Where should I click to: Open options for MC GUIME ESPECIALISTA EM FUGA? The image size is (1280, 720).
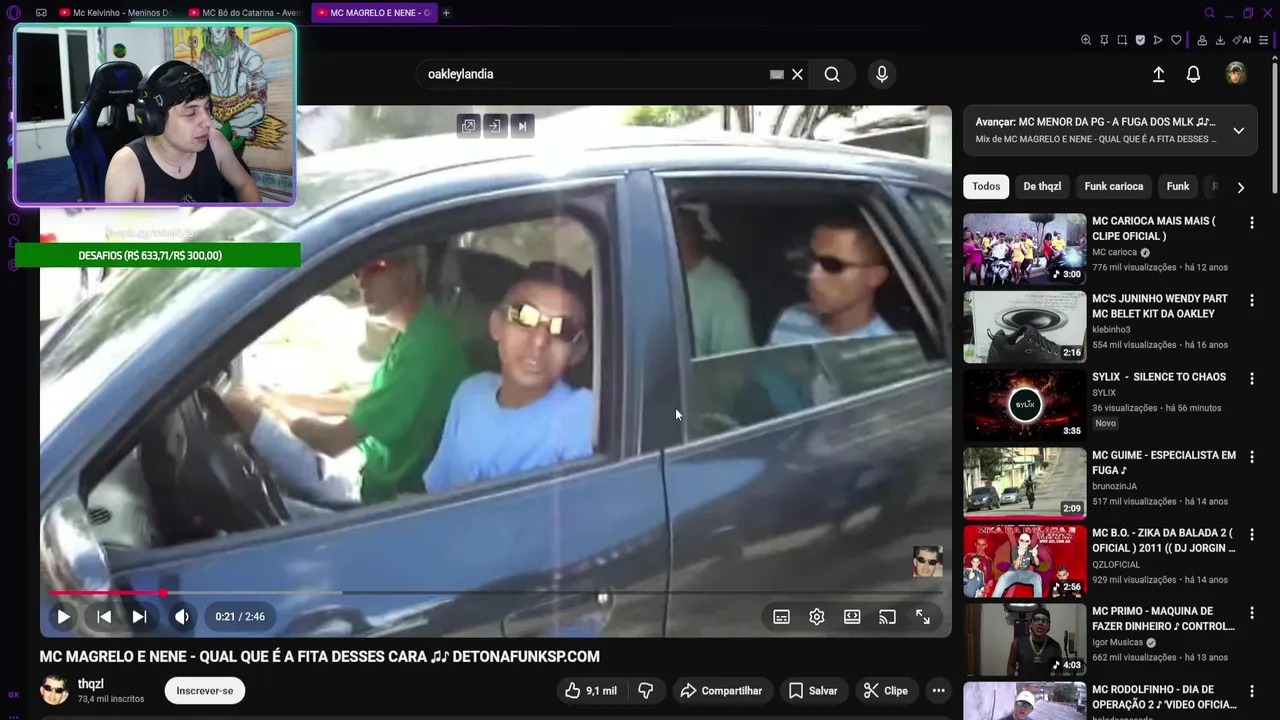[1251, 456]
